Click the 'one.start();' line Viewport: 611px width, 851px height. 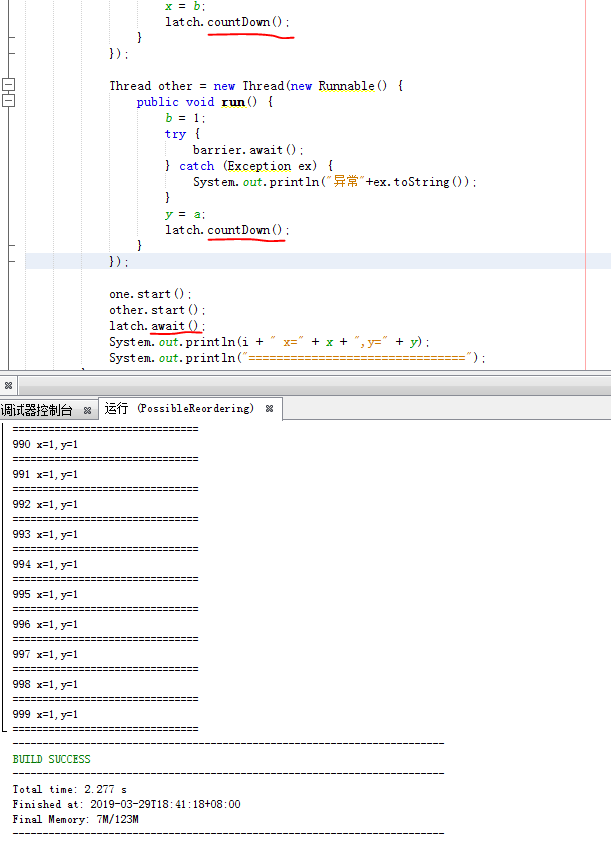pos(150,294)
